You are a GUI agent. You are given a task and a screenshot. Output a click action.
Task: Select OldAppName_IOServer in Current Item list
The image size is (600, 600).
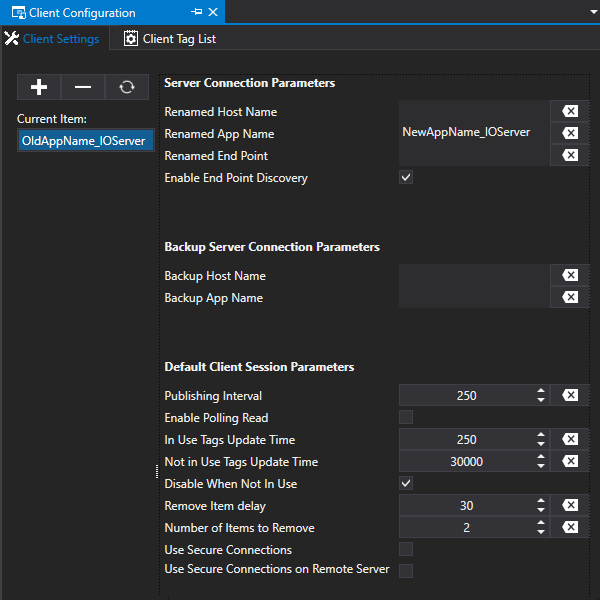(85, 141)
